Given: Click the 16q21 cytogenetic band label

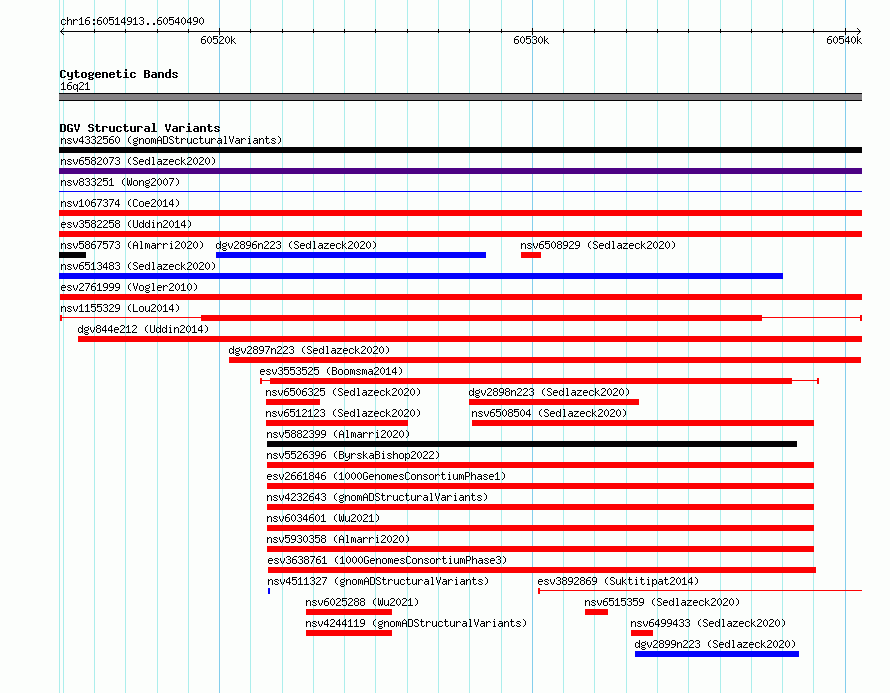Looking at the screenshot, I should tap(75, 87).
